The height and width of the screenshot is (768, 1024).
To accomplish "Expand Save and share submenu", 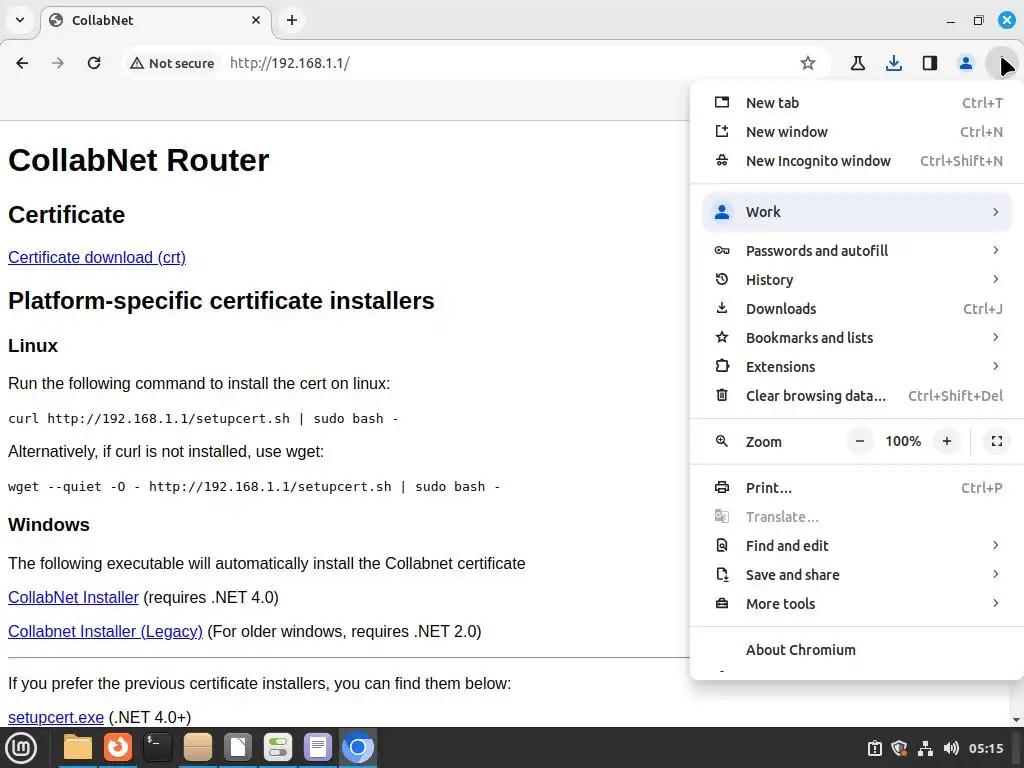I will coord(857,575).
